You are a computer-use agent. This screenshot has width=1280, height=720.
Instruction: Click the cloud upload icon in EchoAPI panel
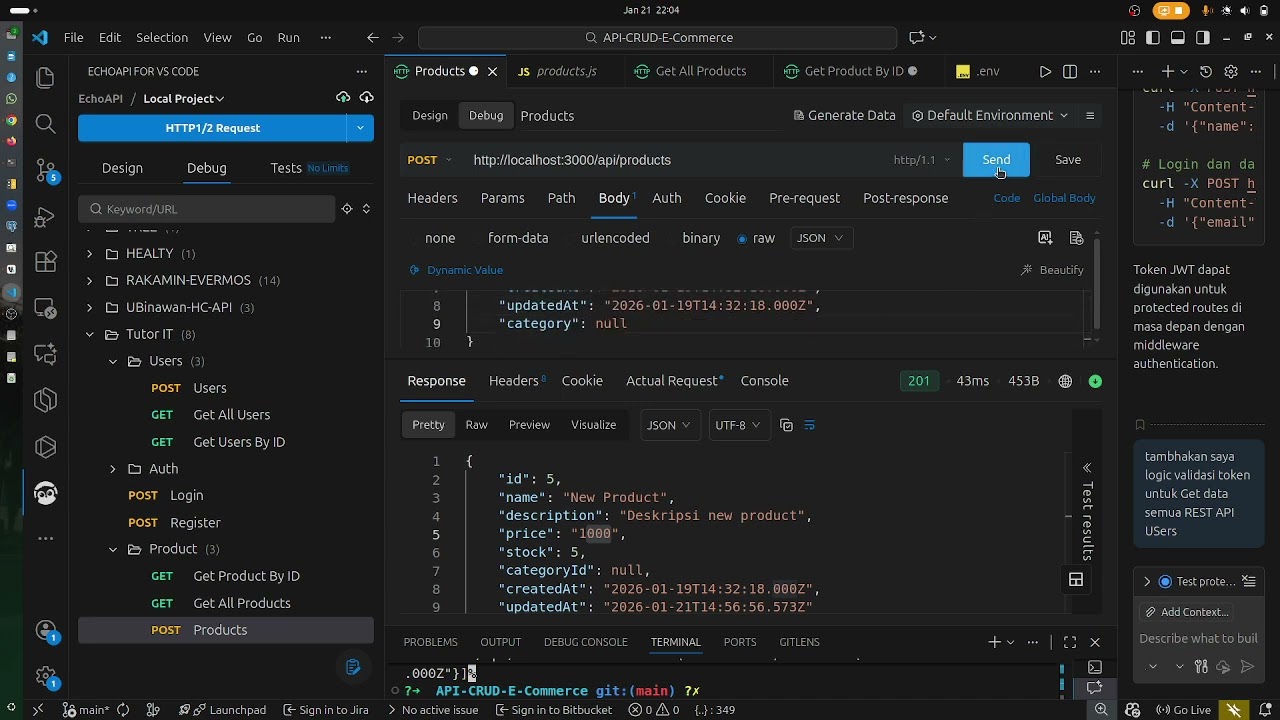[x=343, y=98]
